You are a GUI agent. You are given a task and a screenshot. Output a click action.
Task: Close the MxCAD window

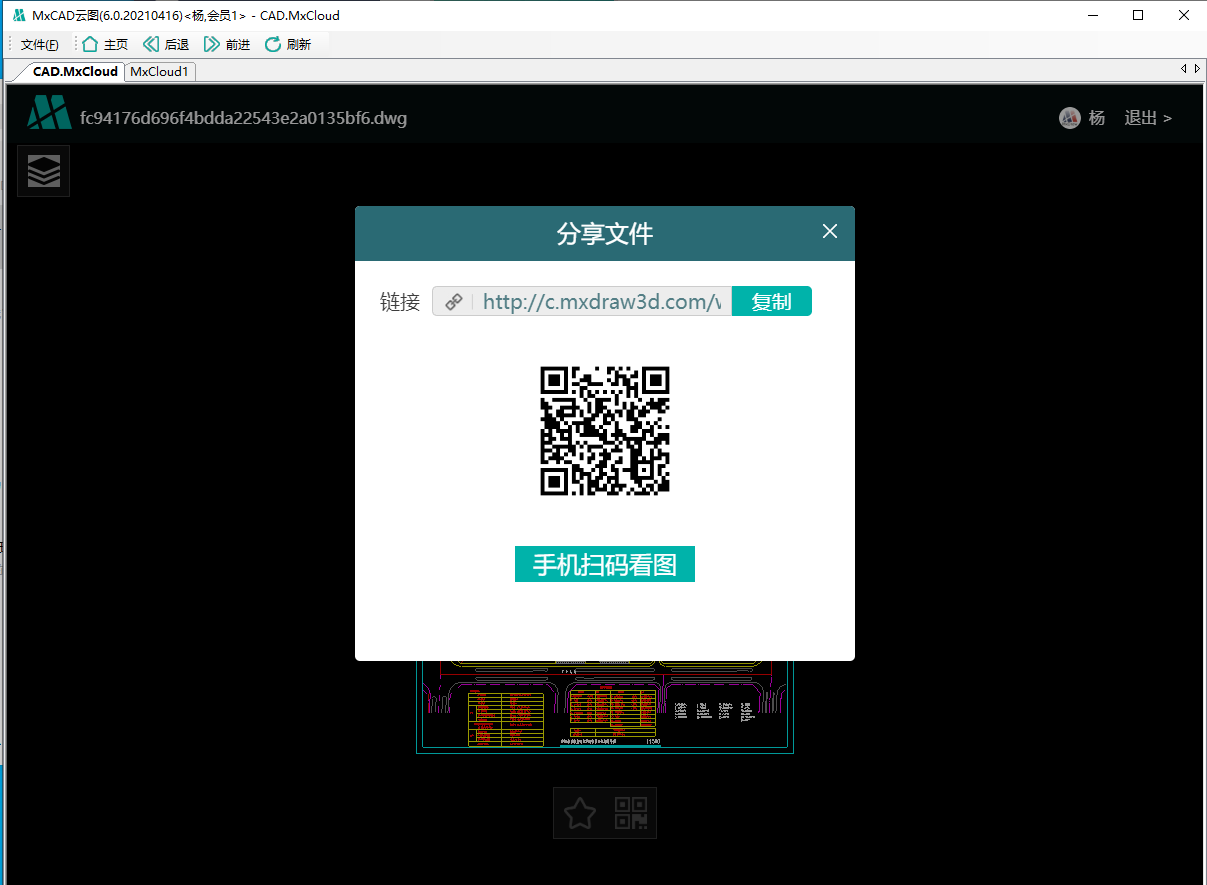[1184, 15]
